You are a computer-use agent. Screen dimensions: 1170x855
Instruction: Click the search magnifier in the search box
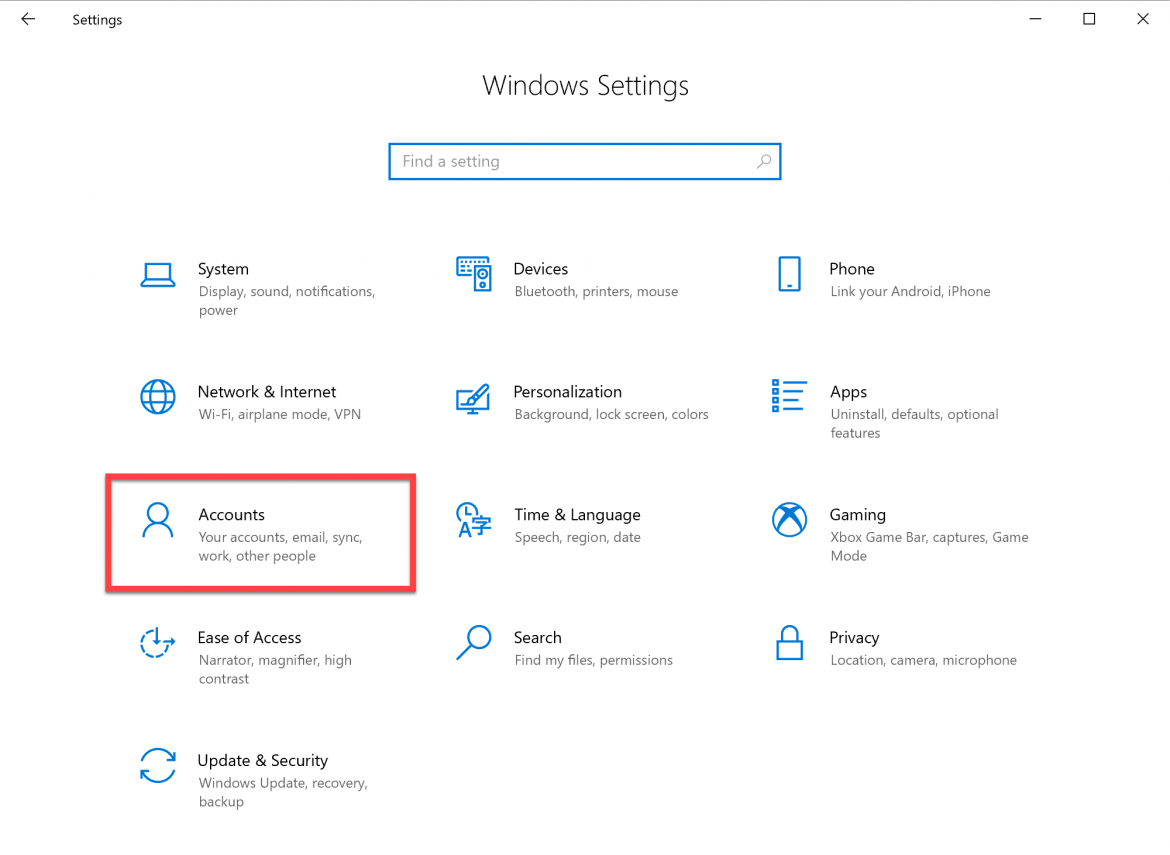coord(763,161)
